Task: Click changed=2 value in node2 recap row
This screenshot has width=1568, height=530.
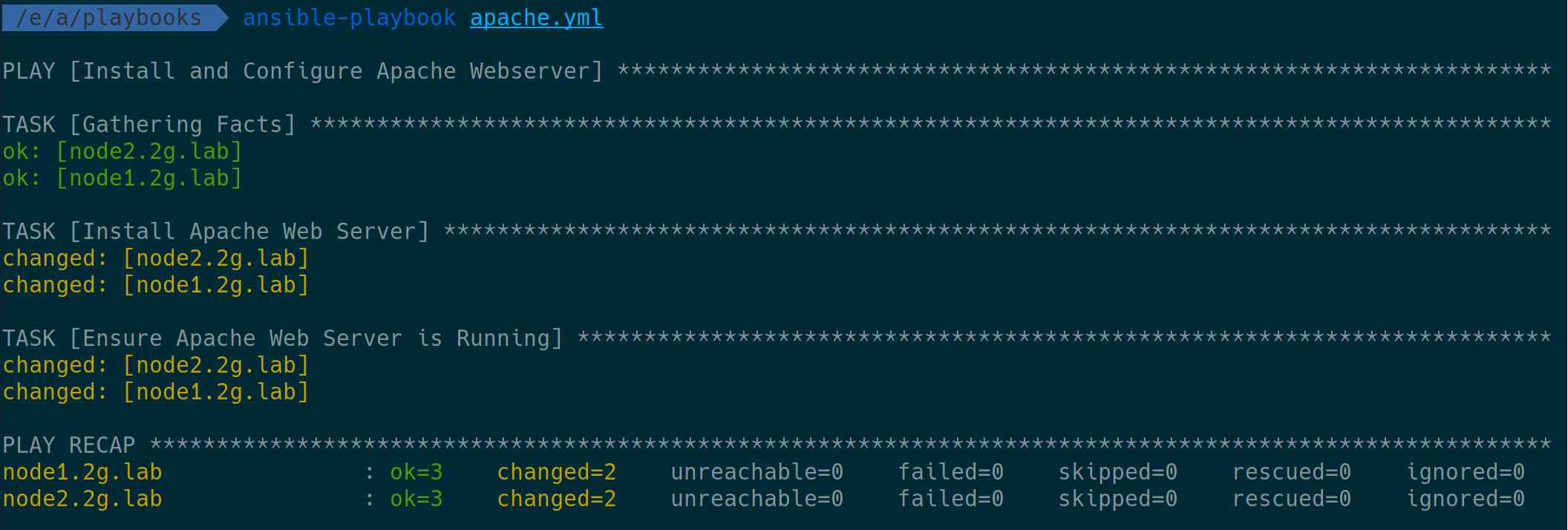Action: [x=557, y=499]
